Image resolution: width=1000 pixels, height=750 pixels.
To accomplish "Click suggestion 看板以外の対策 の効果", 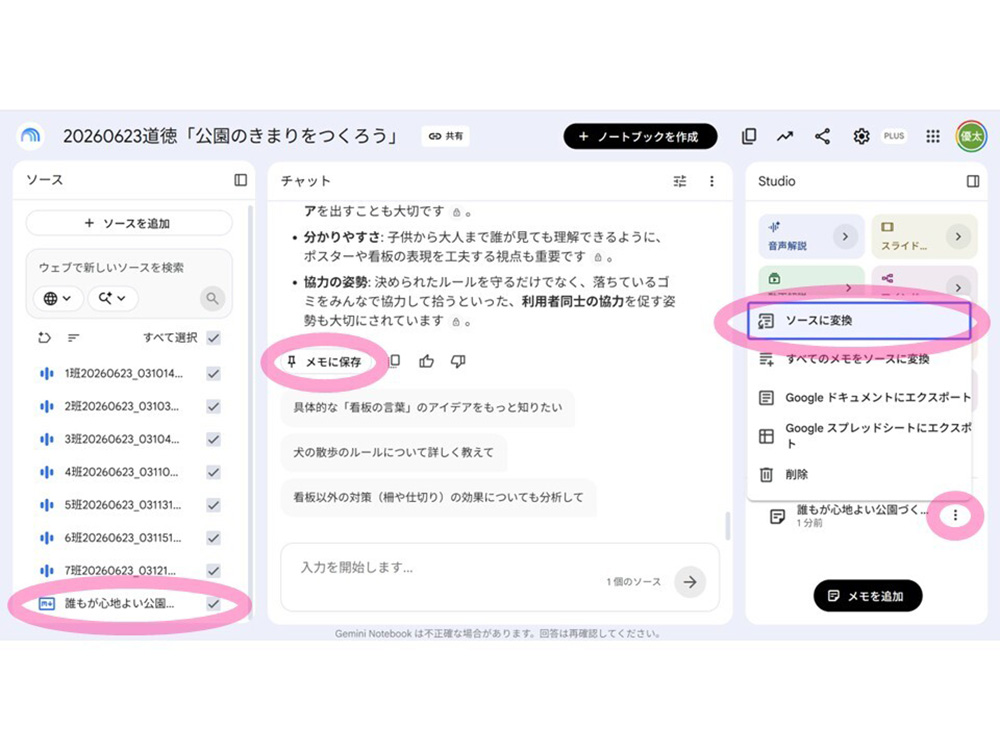I will [x=438, y=497].
